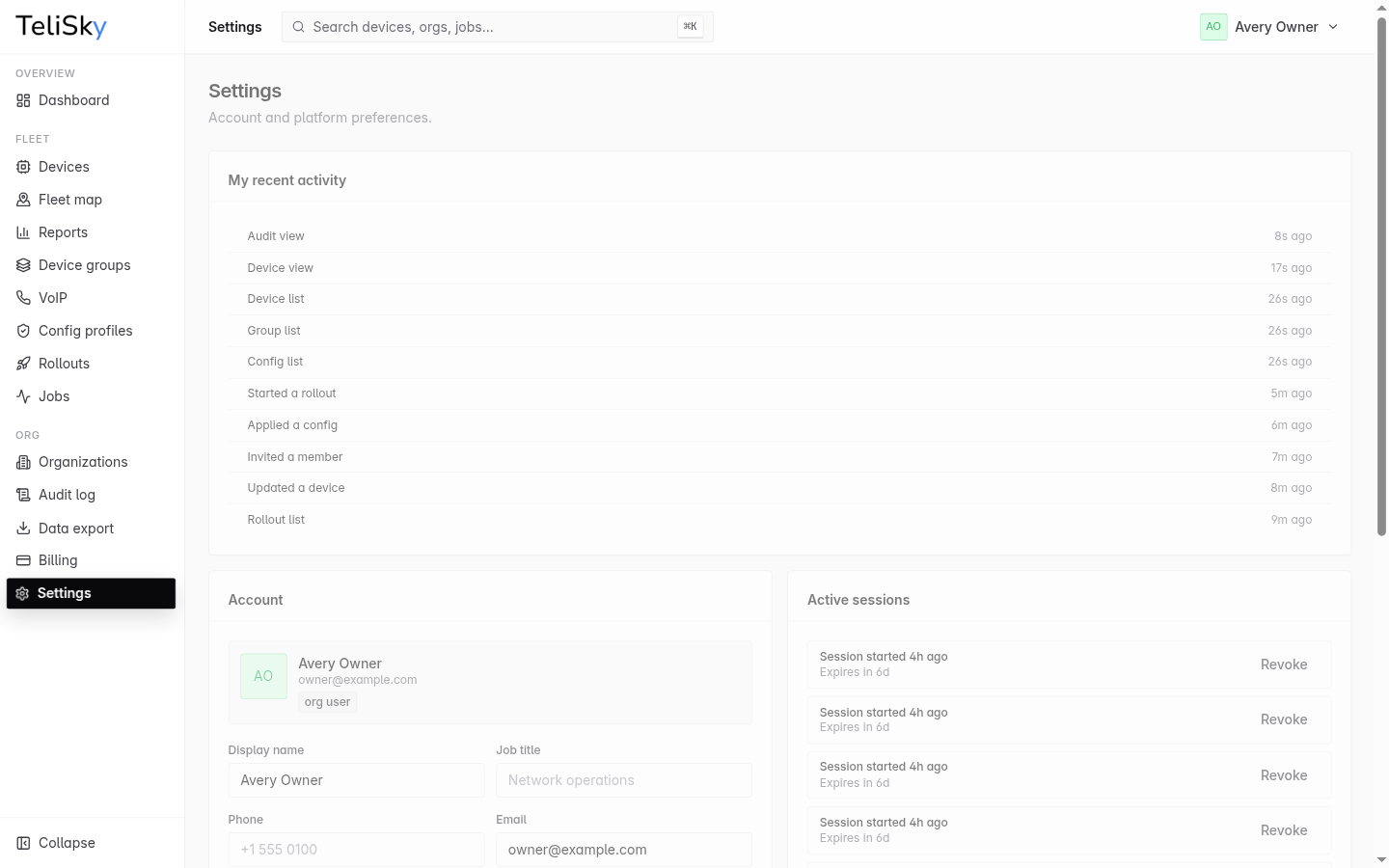Click the Email input field
The height and width of the screenshot is (868, 1389).
pyautogui.click(x=624, y=850)
